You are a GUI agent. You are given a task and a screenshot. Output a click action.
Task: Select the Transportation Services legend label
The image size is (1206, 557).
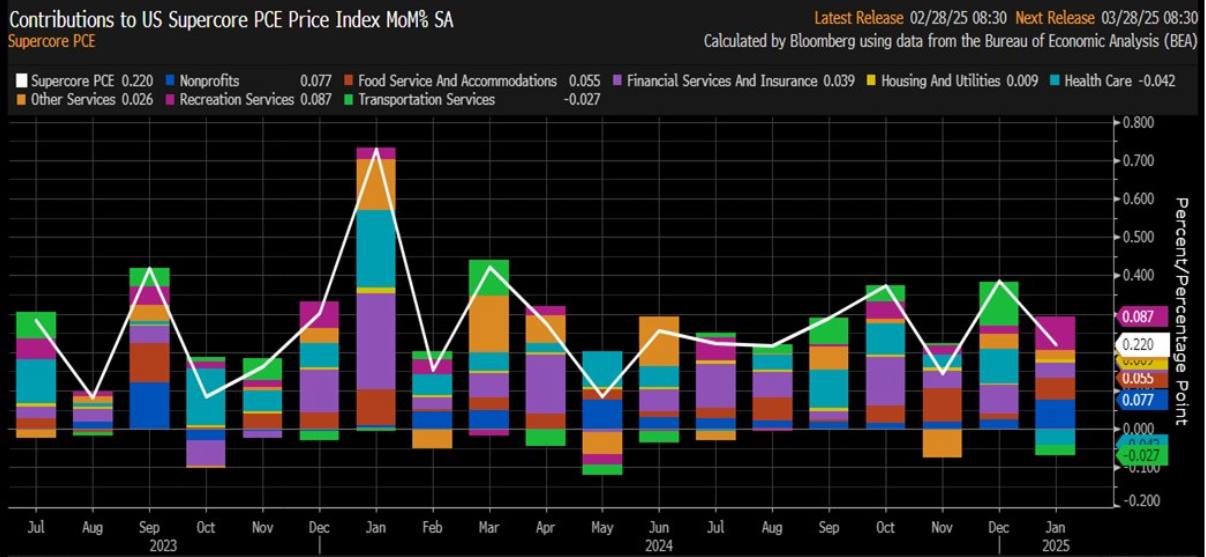(426, 100)
